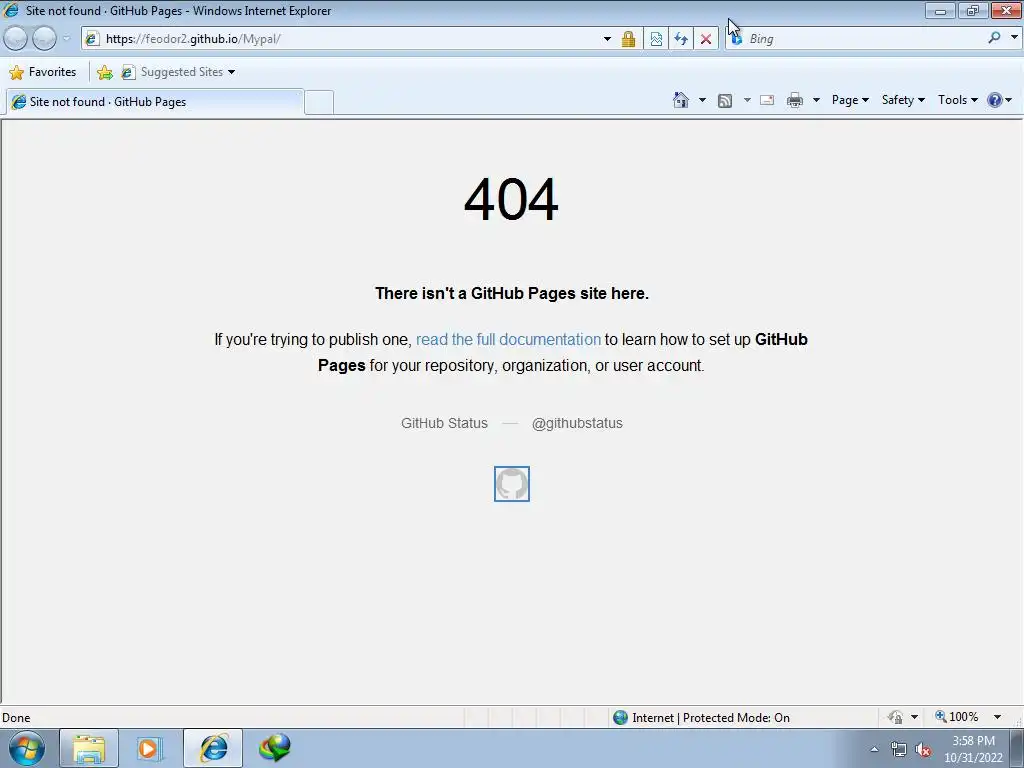Expand the zoom level dropdown arrow

997,717
